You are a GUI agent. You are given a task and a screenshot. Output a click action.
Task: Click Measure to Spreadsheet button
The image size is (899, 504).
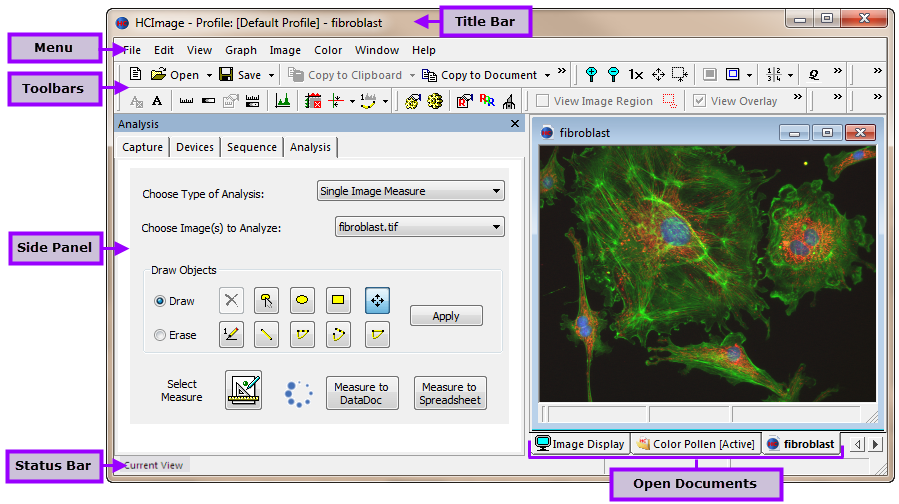[x=450, y=393]
